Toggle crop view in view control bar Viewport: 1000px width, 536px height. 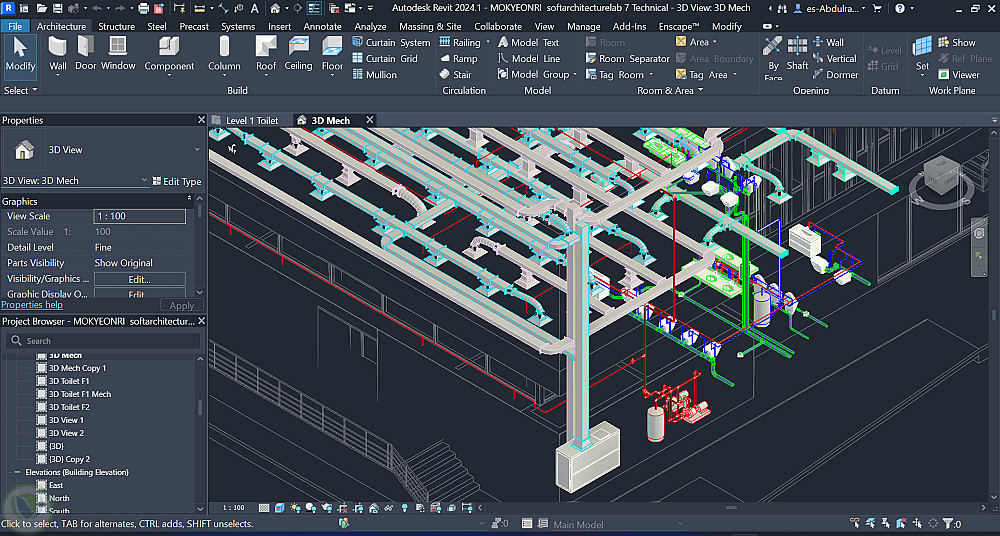(x=342, y=508)
